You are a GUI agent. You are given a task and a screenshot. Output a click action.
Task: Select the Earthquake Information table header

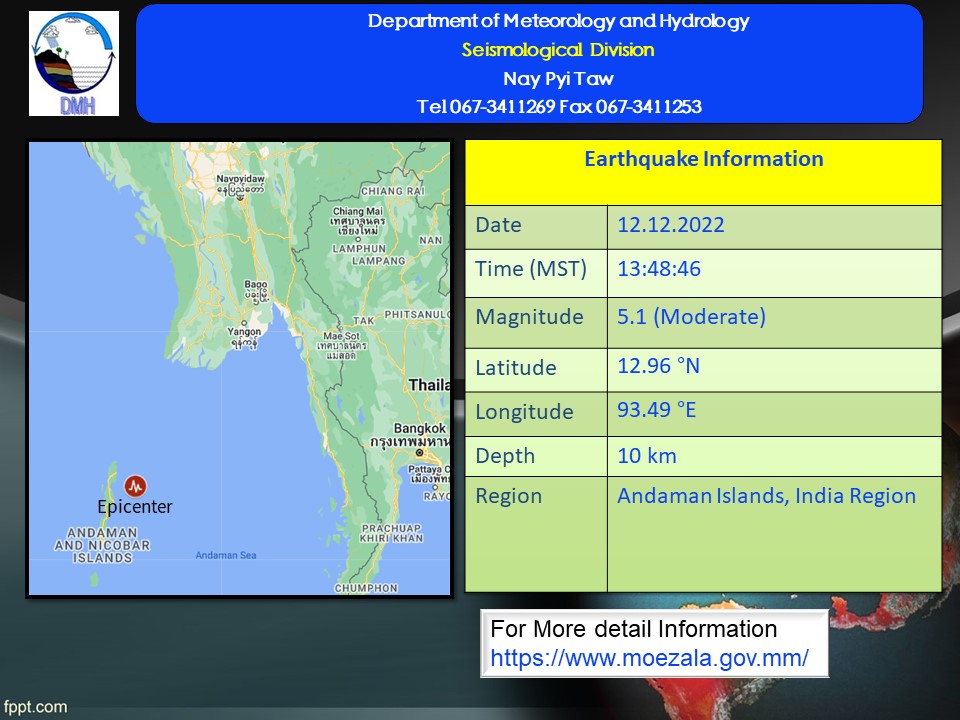click(703, 160)
